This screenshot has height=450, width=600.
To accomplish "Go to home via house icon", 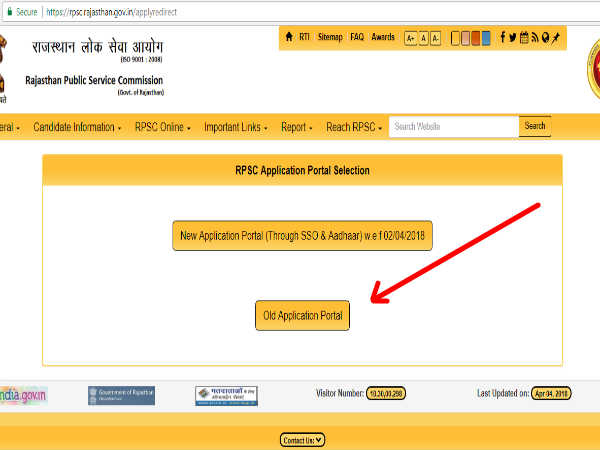I will coord(289,37).
